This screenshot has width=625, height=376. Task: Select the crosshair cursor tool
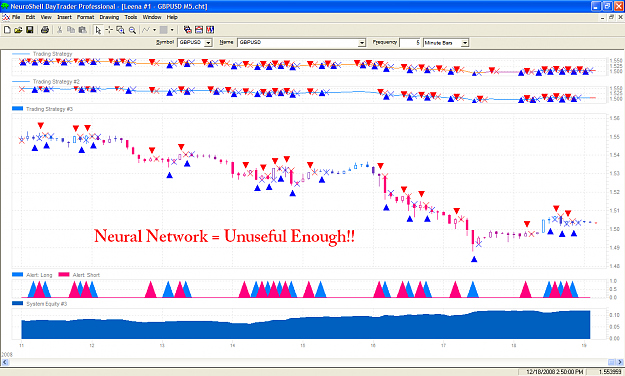pos(109,30)
